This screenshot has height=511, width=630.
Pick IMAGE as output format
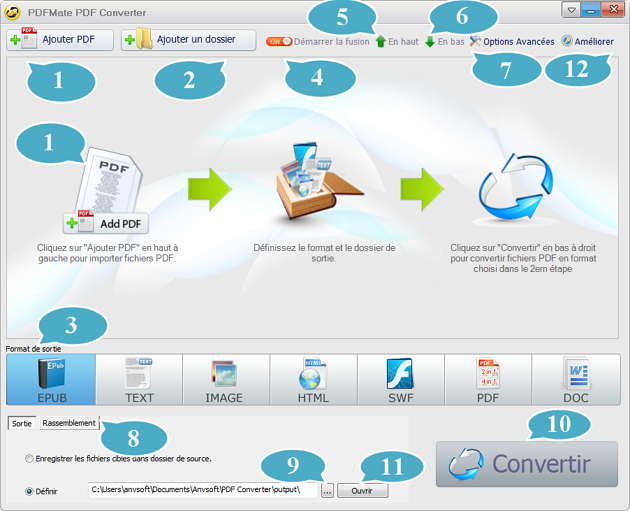click(x=225, y=379)
